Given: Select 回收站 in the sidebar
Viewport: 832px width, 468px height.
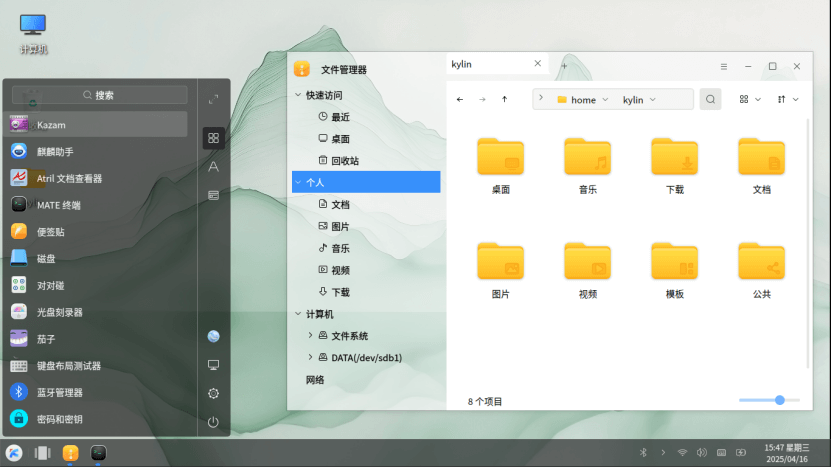Looking at the screenshot, I should tap(345, 160).
